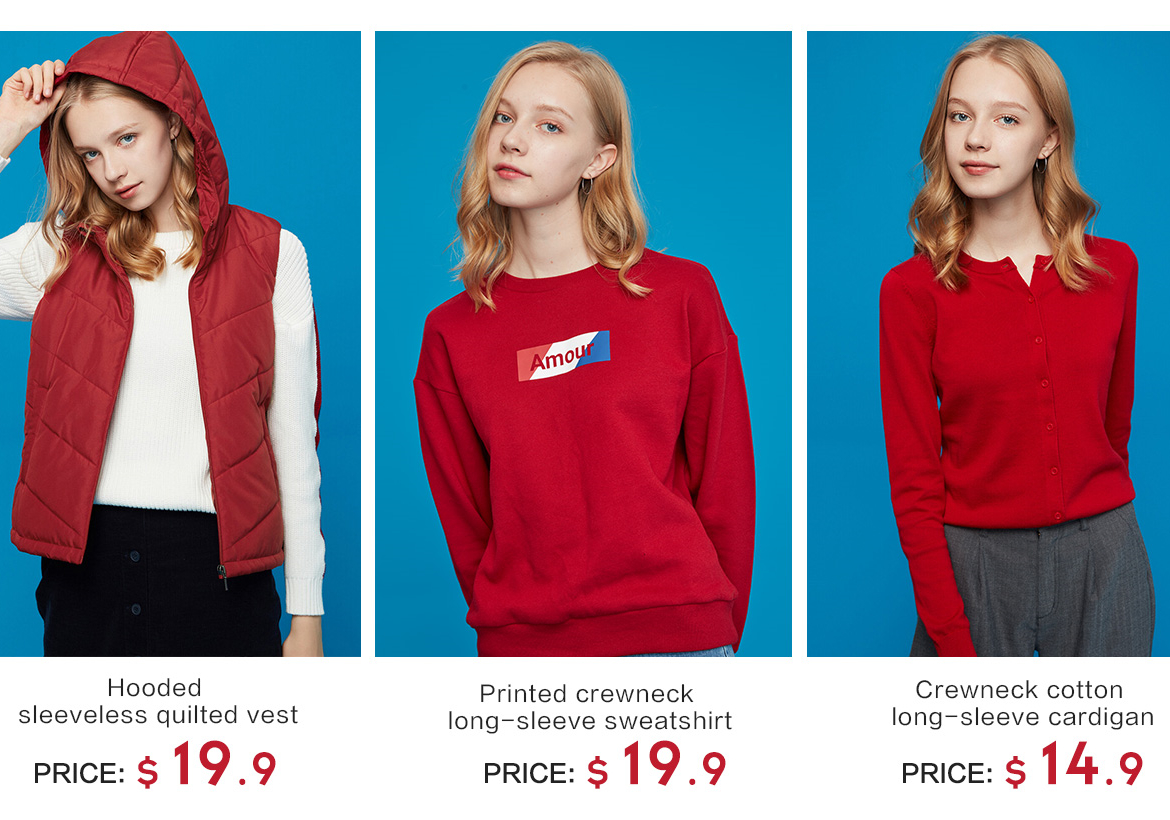The height and width of the screenshot is (820, 1170).
Task: Click the 'Printed crewneck long-sleeve sweatshirt' title
Action: [x=589, y=707]
